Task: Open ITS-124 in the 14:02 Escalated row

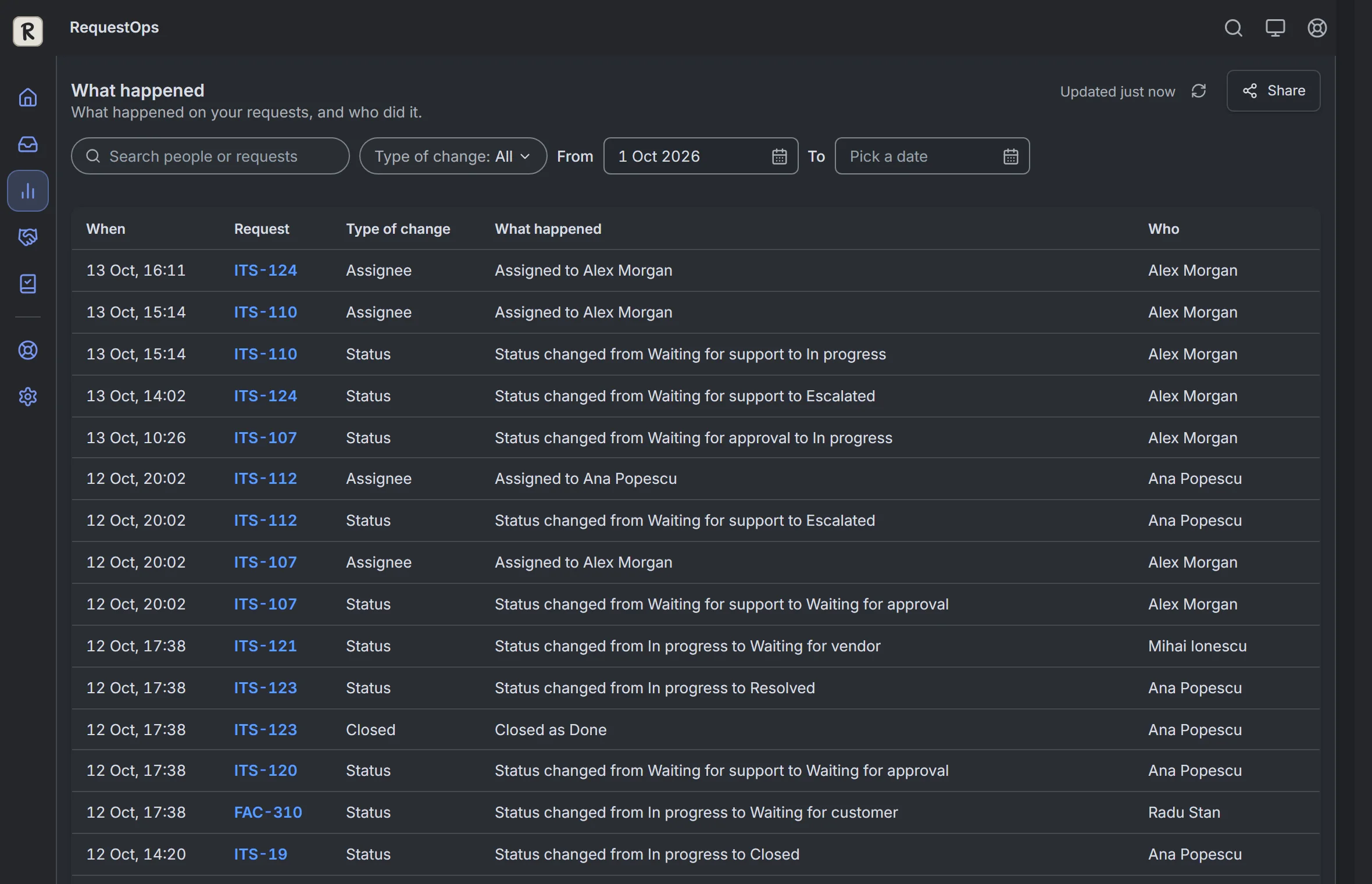Action: click(265, 396)
